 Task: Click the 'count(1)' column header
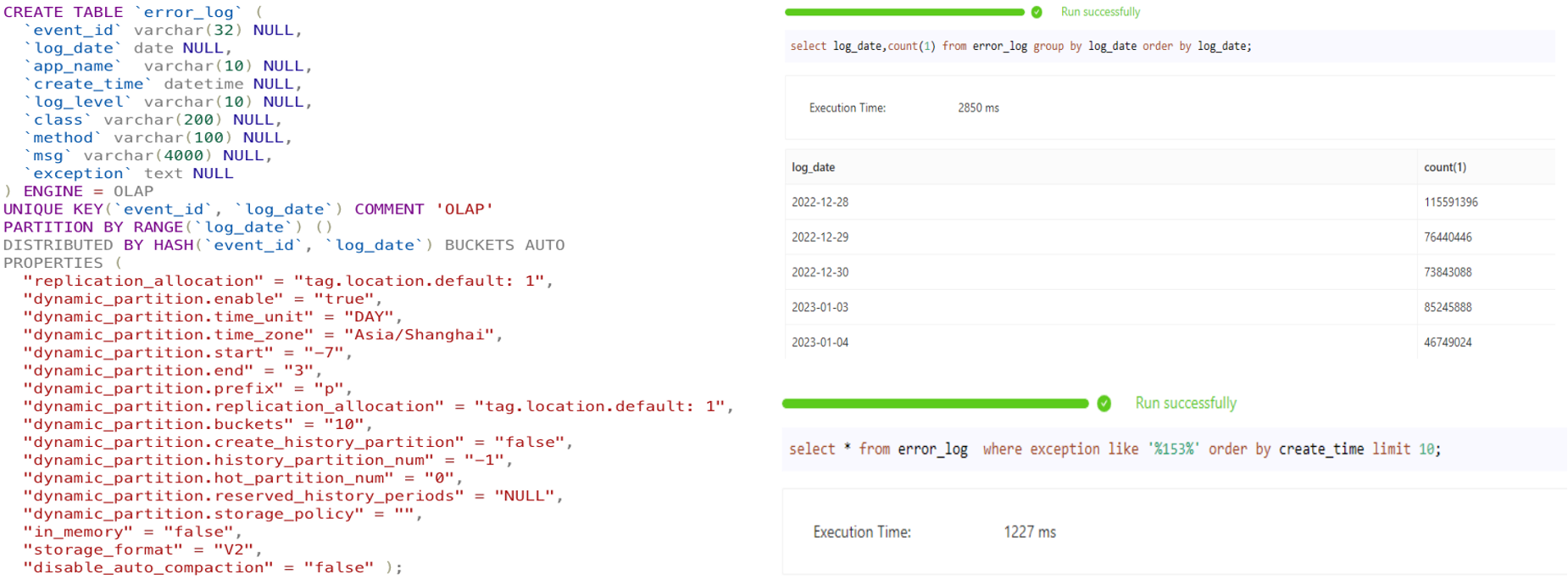1445,167
